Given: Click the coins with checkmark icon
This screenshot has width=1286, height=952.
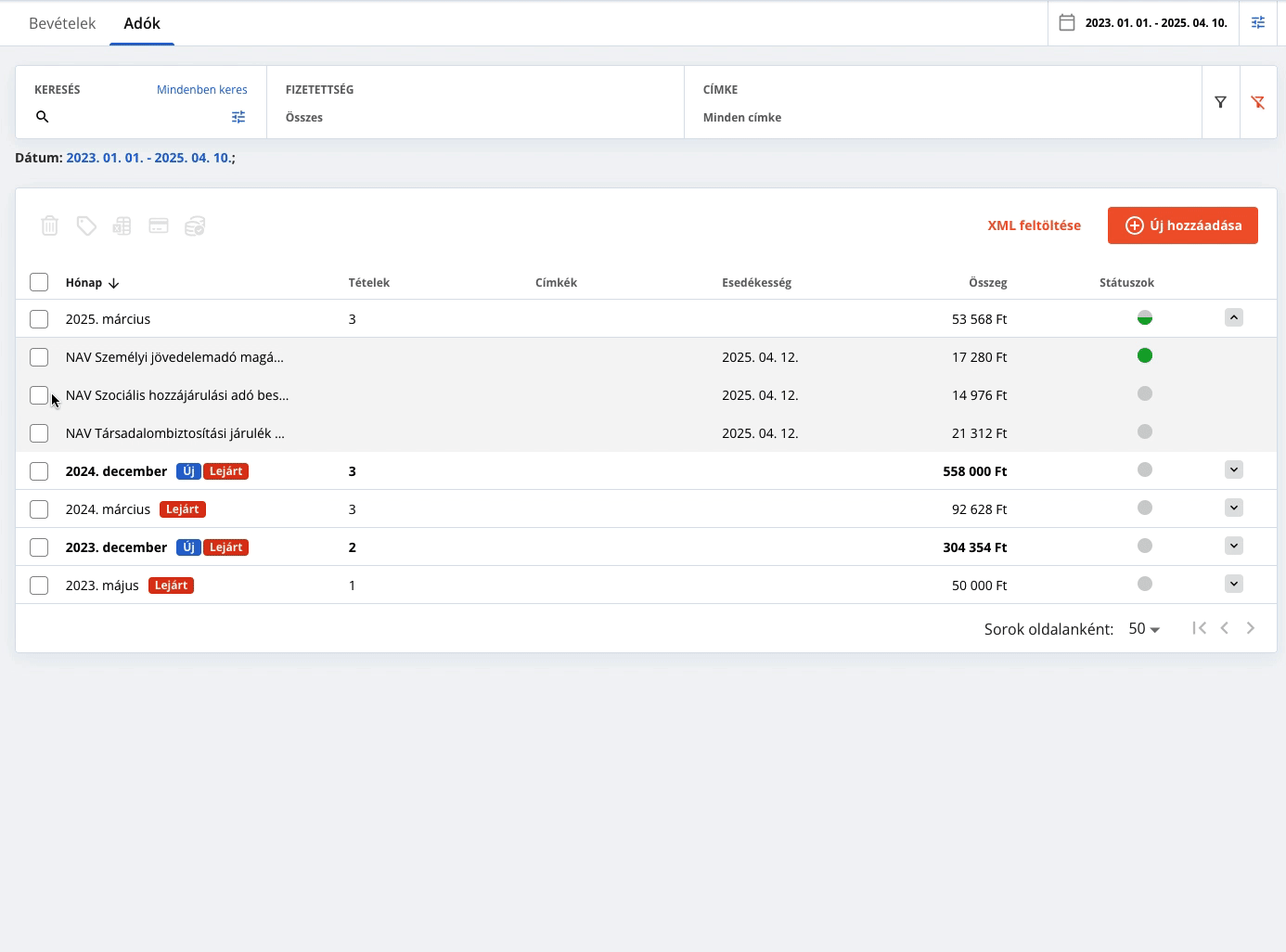Looking at the screenshot, I should click(x=195, y=225).
